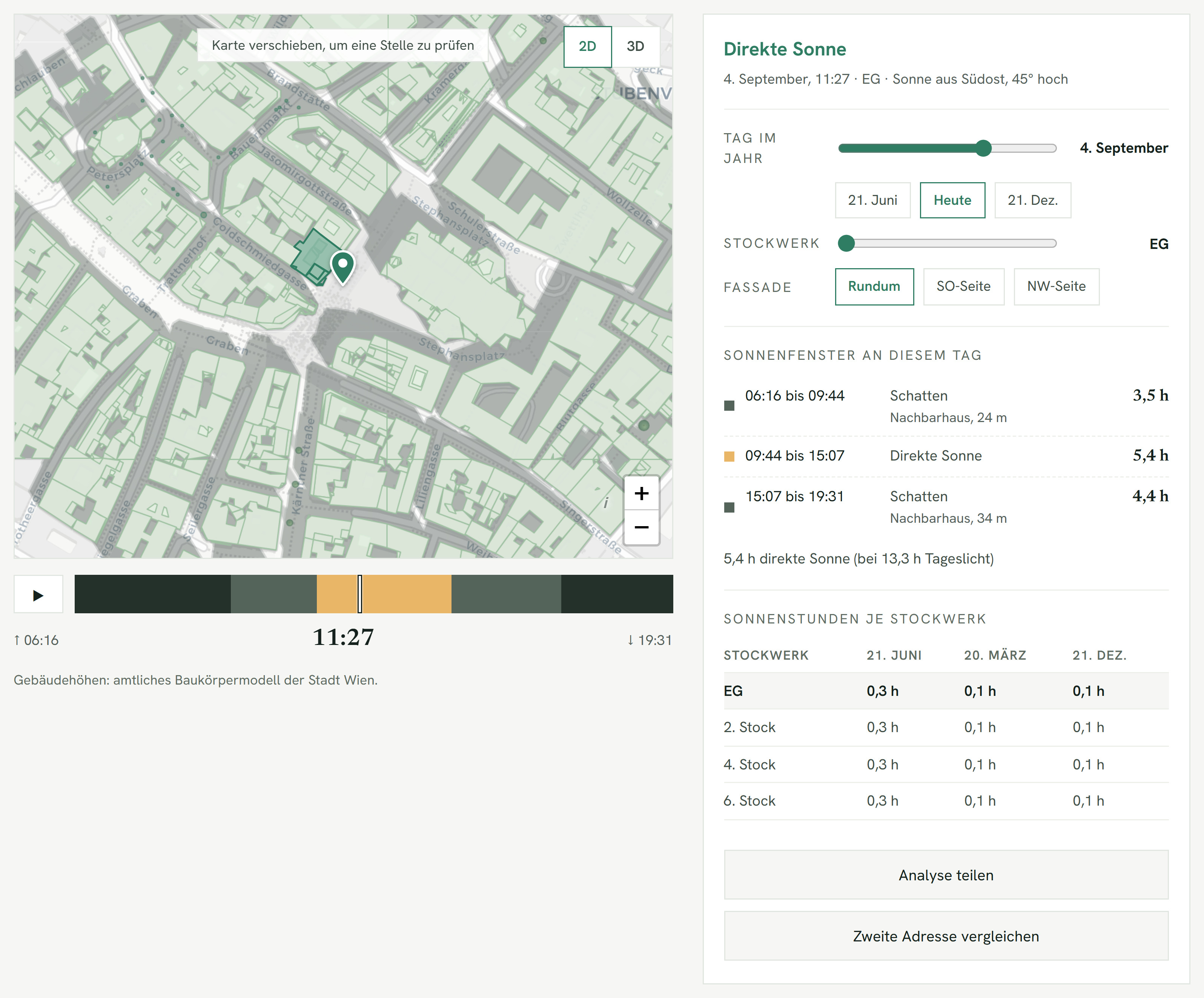Jump to 21. Juni date
Viewport: 1204px width, 998px height.
pos(872,200)
